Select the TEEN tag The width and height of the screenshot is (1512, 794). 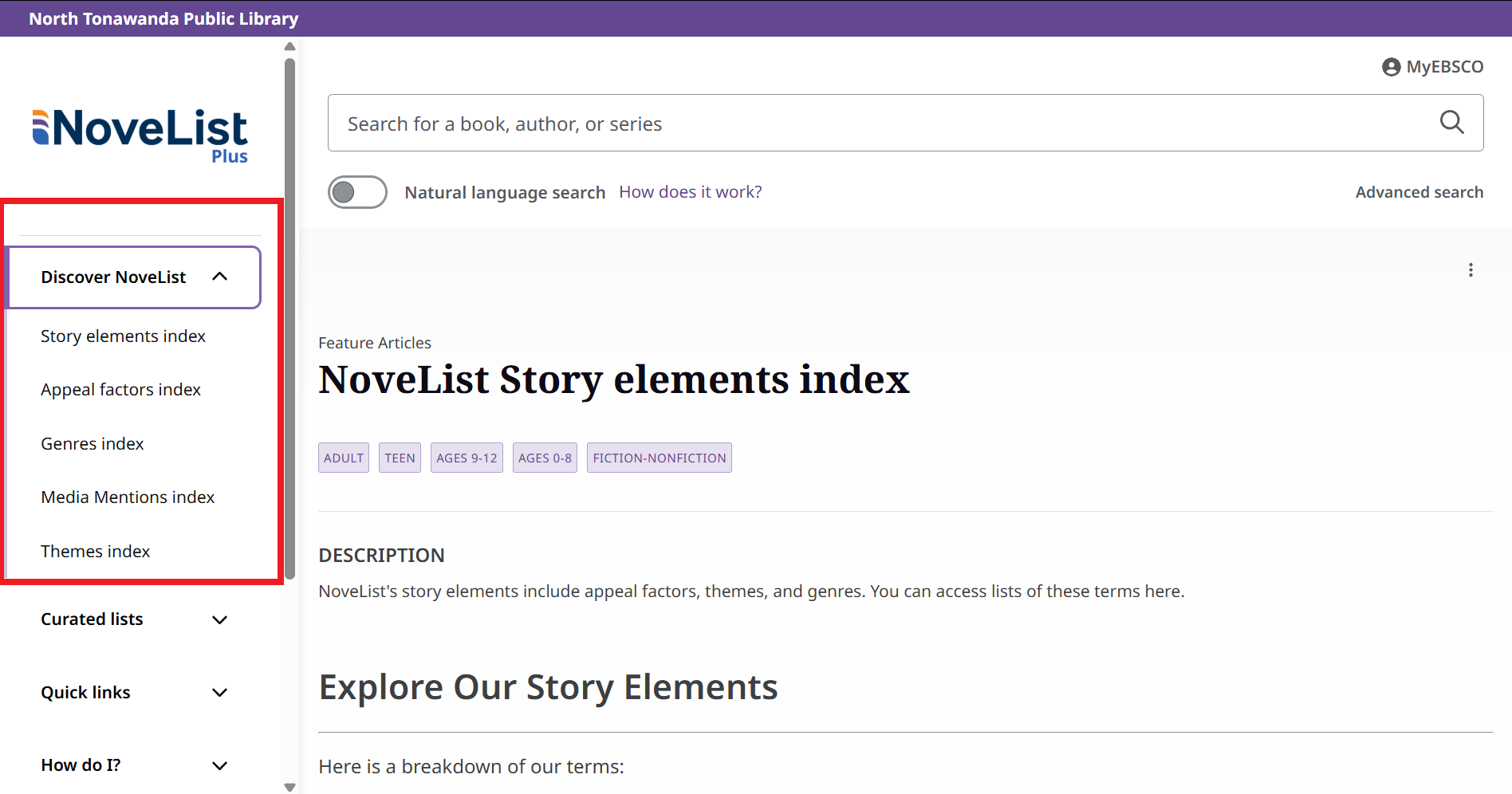point(400,458)
